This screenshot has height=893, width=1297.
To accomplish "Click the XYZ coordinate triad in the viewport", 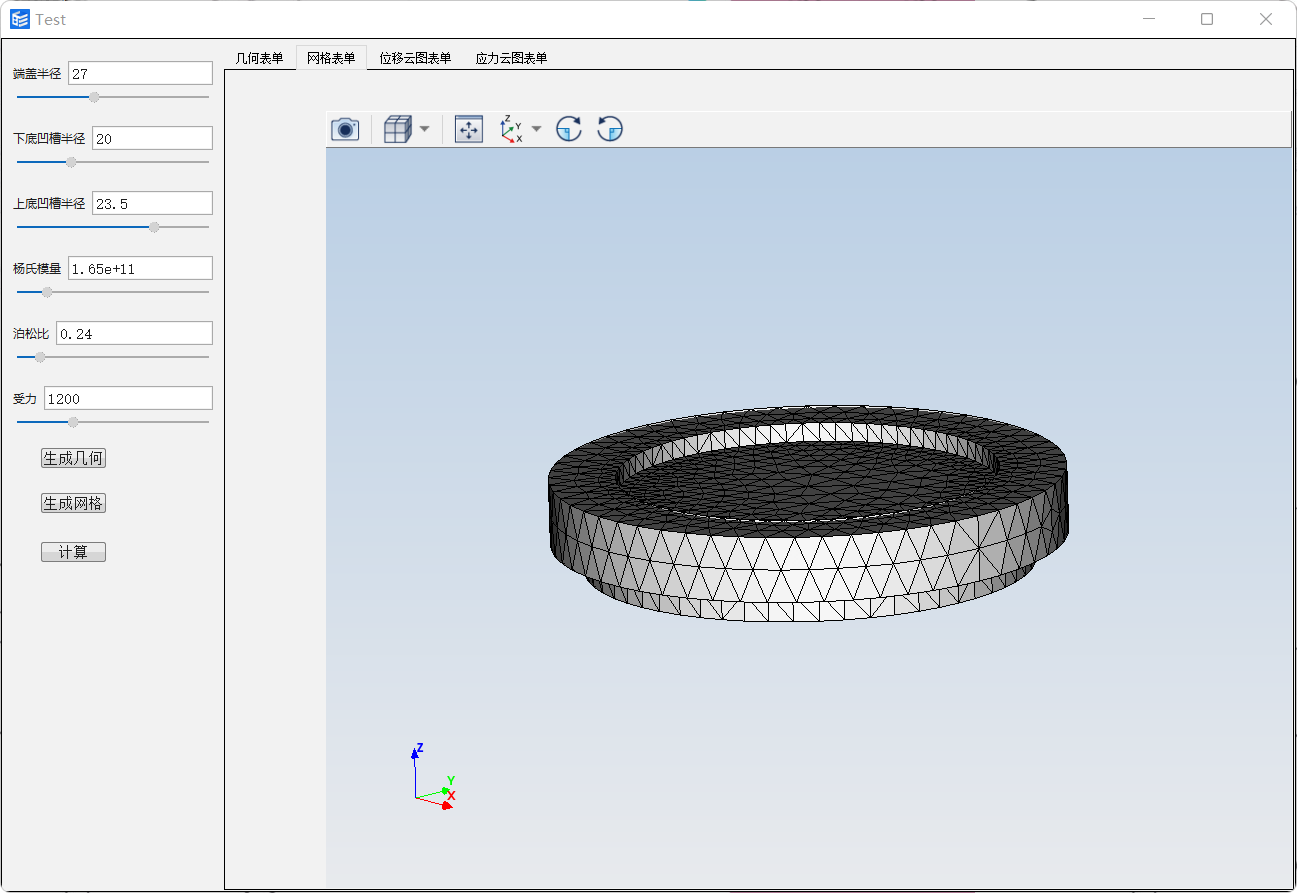I will pos(434,776).
